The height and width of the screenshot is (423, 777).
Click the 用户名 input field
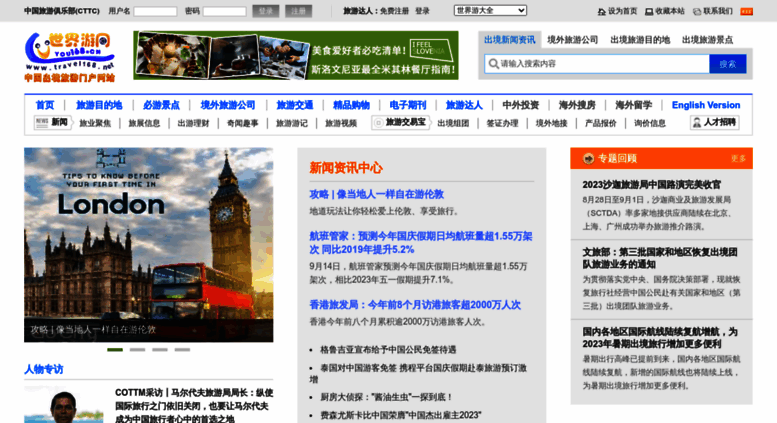pyautogui.click(x=155, y=11)
